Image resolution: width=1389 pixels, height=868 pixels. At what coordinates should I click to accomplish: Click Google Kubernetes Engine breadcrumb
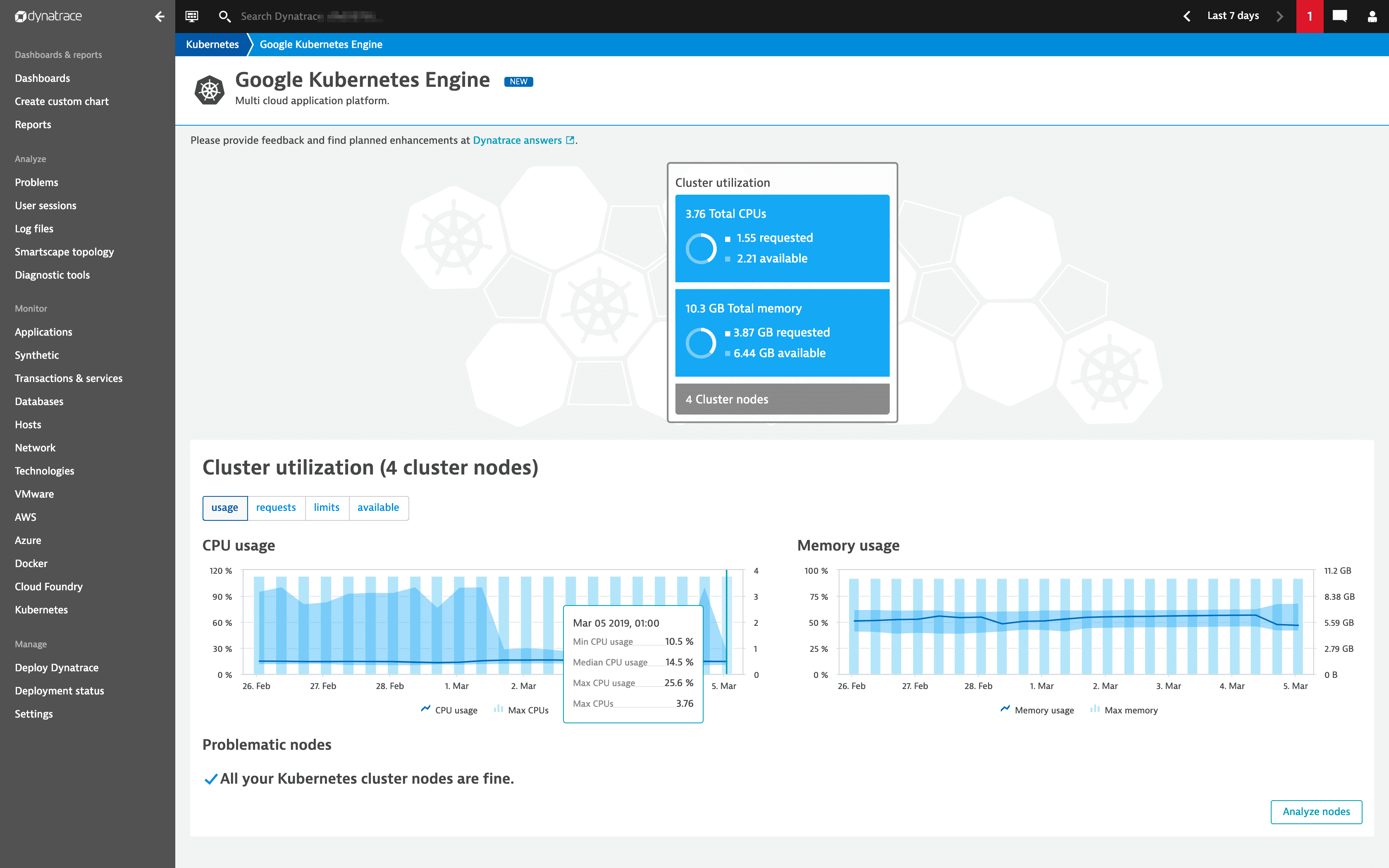(x=321, y=44)
